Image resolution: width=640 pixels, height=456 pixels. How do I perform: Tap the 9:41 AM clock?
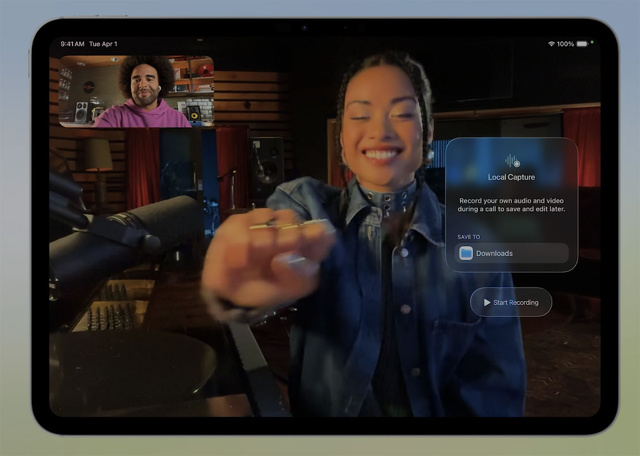72,44
